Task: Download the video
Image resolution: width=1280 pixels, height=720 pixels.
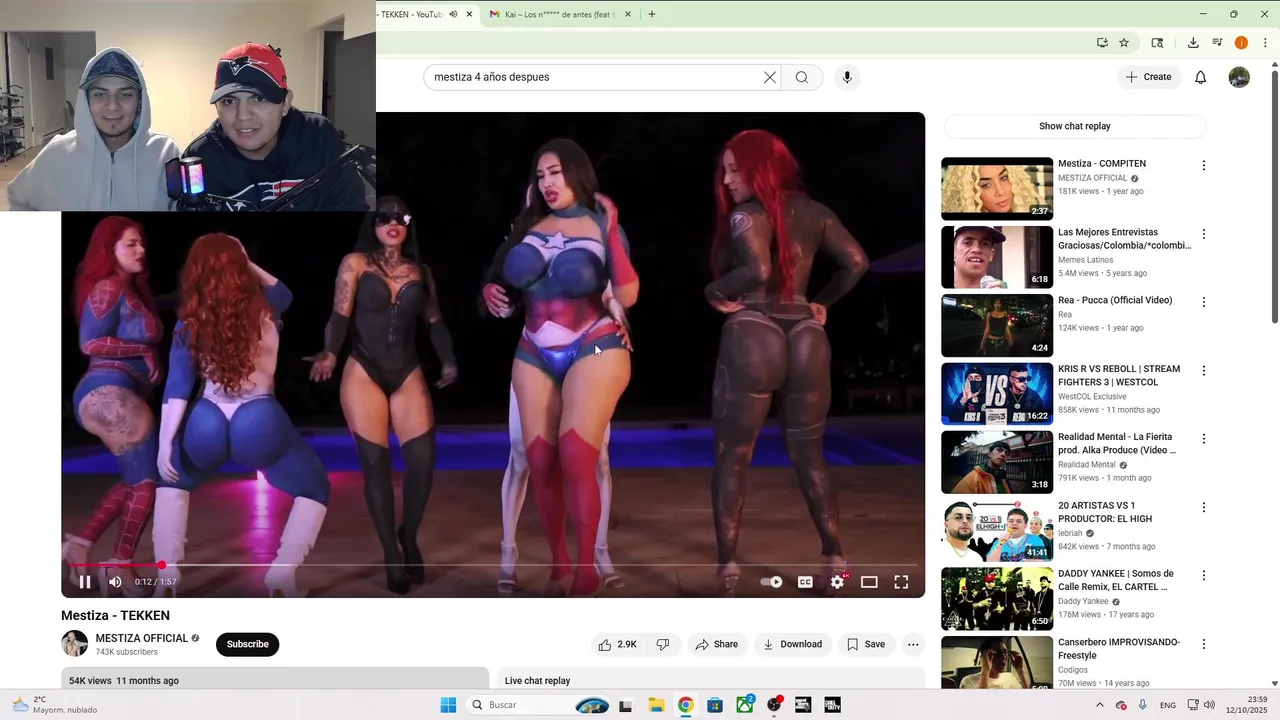Action: pos(792,644)
